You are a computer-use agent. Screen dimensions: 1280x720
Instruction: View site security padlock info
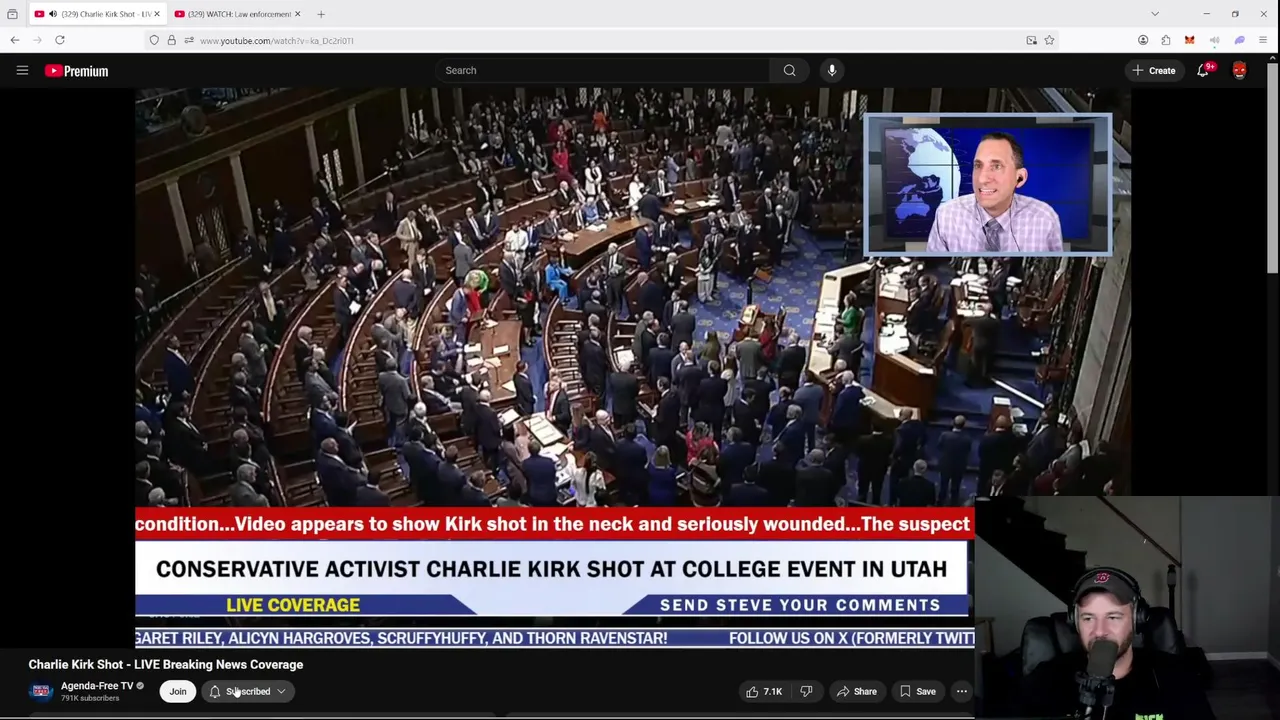[171, 40]
